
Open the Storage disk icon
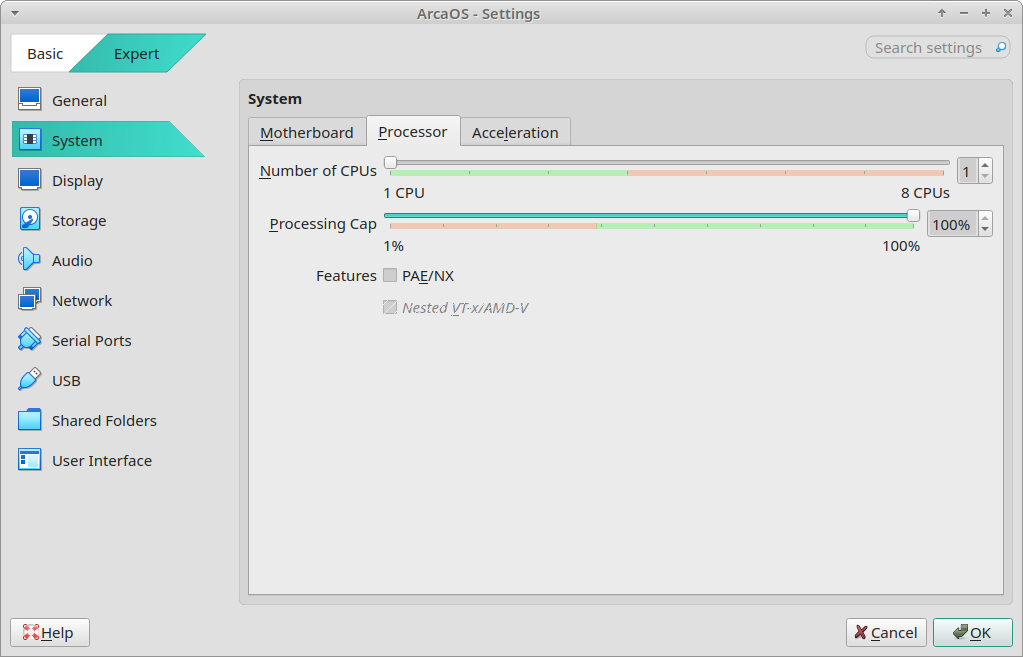(x=29, y=220)
